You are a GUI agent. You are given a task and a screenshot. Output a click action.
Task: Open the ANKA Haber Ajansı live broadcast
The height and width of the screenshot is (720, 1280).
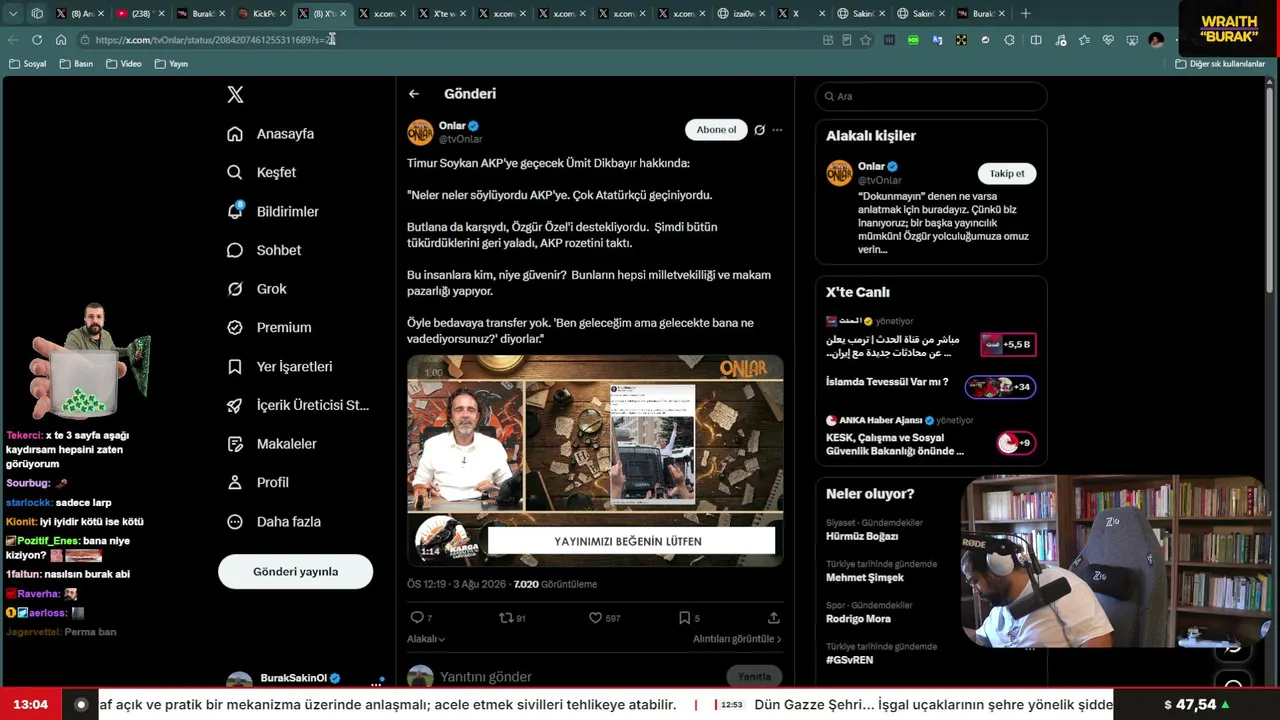pos(931,437)
